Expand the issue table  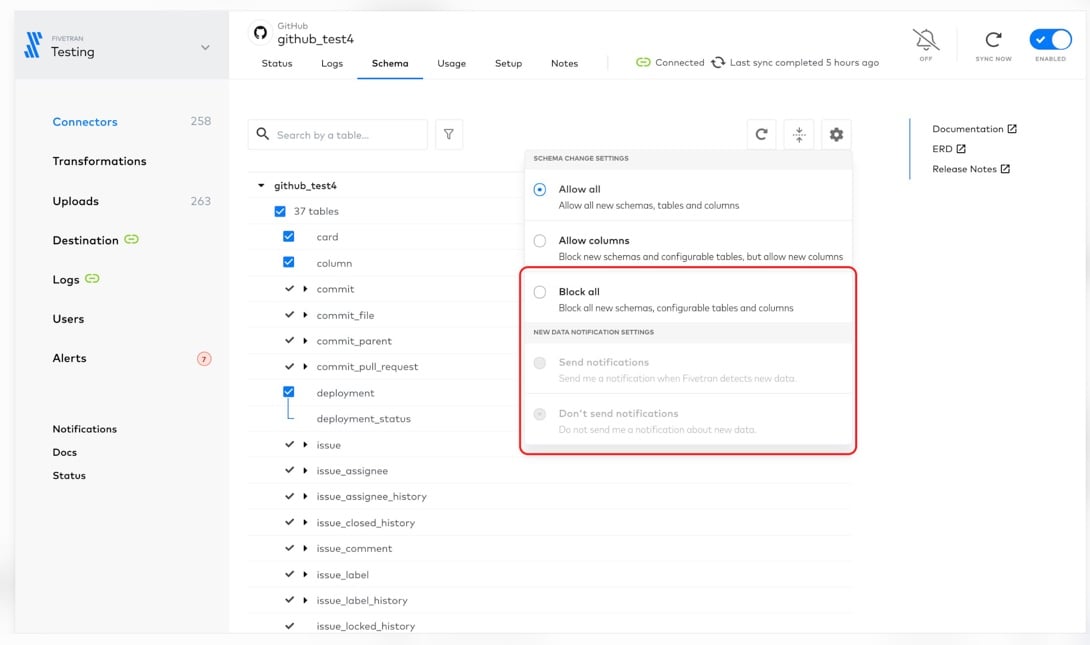click(305, 445)
